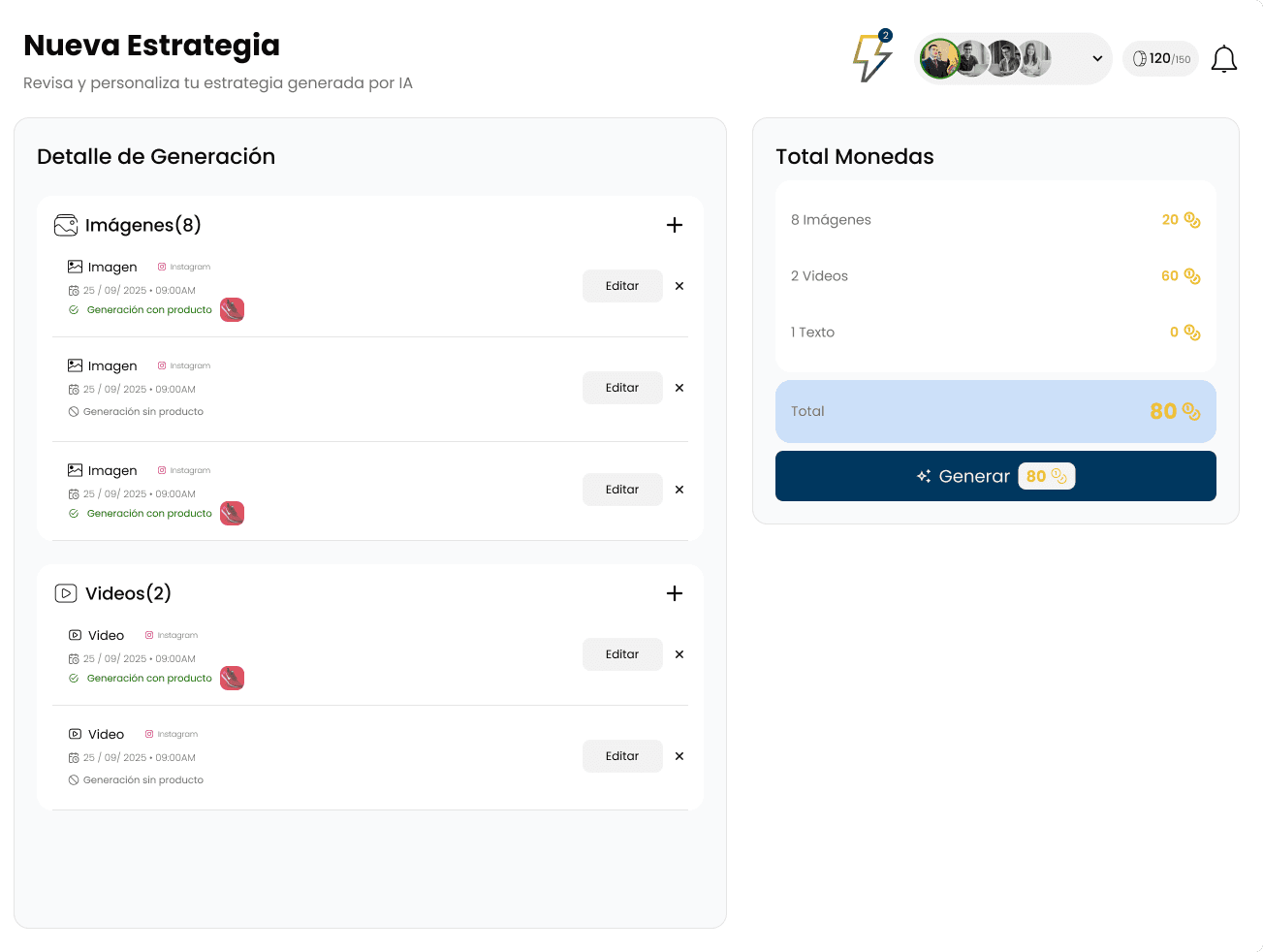Image resolution: width=1263 pixels, height=952 pixels.
Task: Remove the first Imagen item
Action: click(x=679, y=286)
